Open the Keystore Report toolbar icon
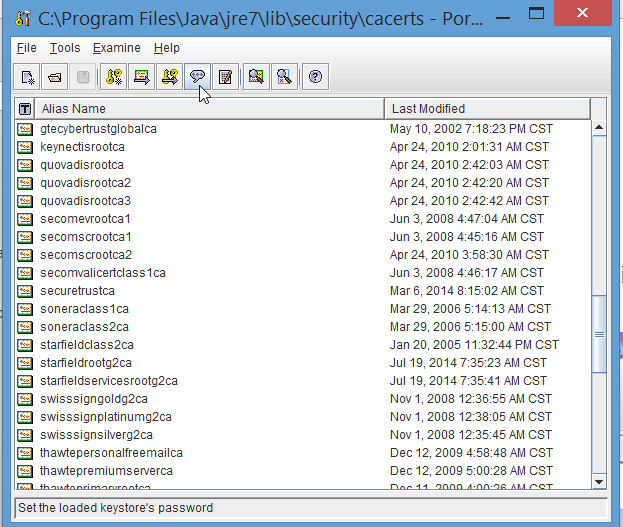623x527 pixels. pos(226,77)
